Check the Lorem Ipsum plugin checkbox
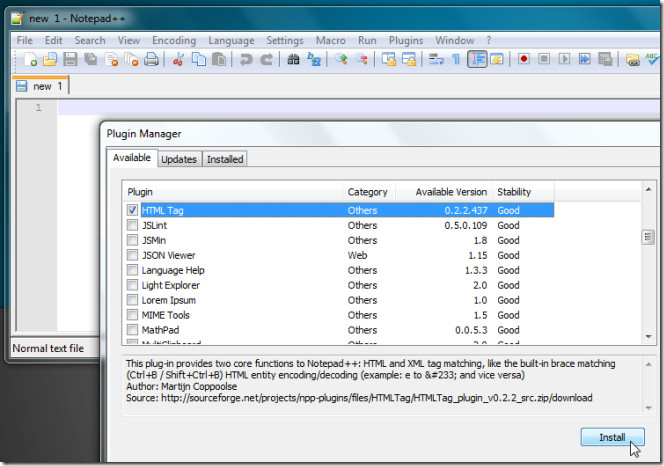The image size is (664, 466). 132,300
